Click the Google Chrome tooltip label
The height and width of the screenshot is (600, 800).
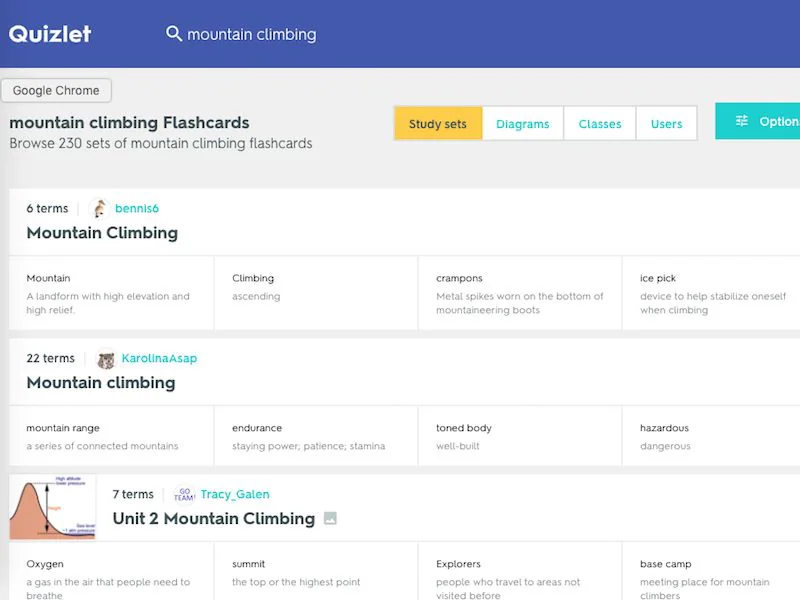[x=56, y=90]
